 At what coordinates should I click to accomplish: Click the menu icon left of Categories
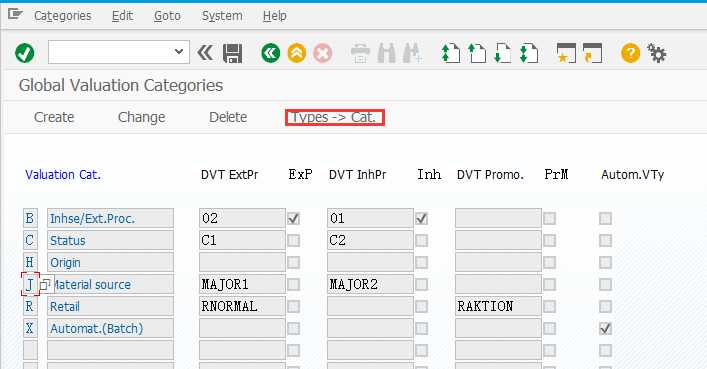pos(15,14)
